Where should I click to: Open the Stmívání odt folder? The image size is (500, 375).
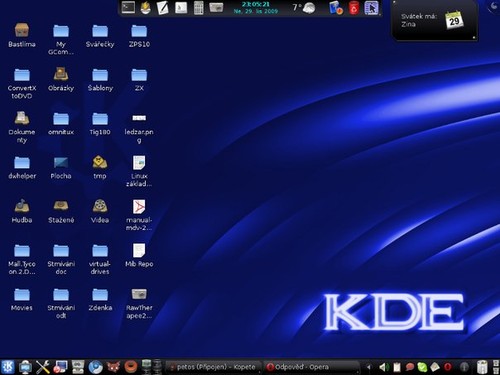(x=61, y=303)
